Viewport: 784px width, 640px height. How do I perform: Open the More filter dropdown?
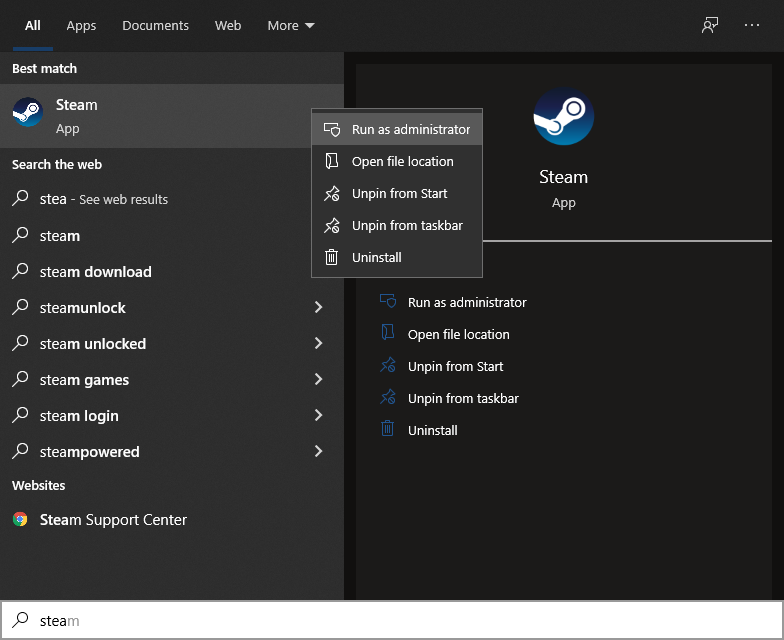tap(291, 26)
